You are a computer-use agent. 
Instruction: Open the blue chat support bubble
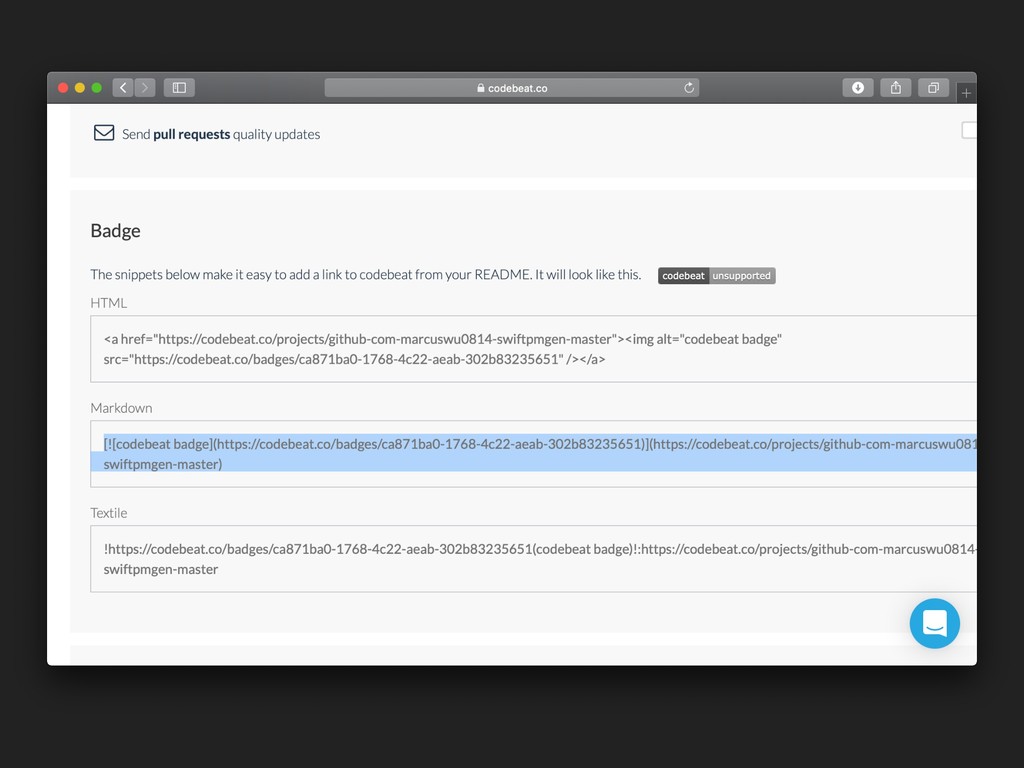click(935, 623)
